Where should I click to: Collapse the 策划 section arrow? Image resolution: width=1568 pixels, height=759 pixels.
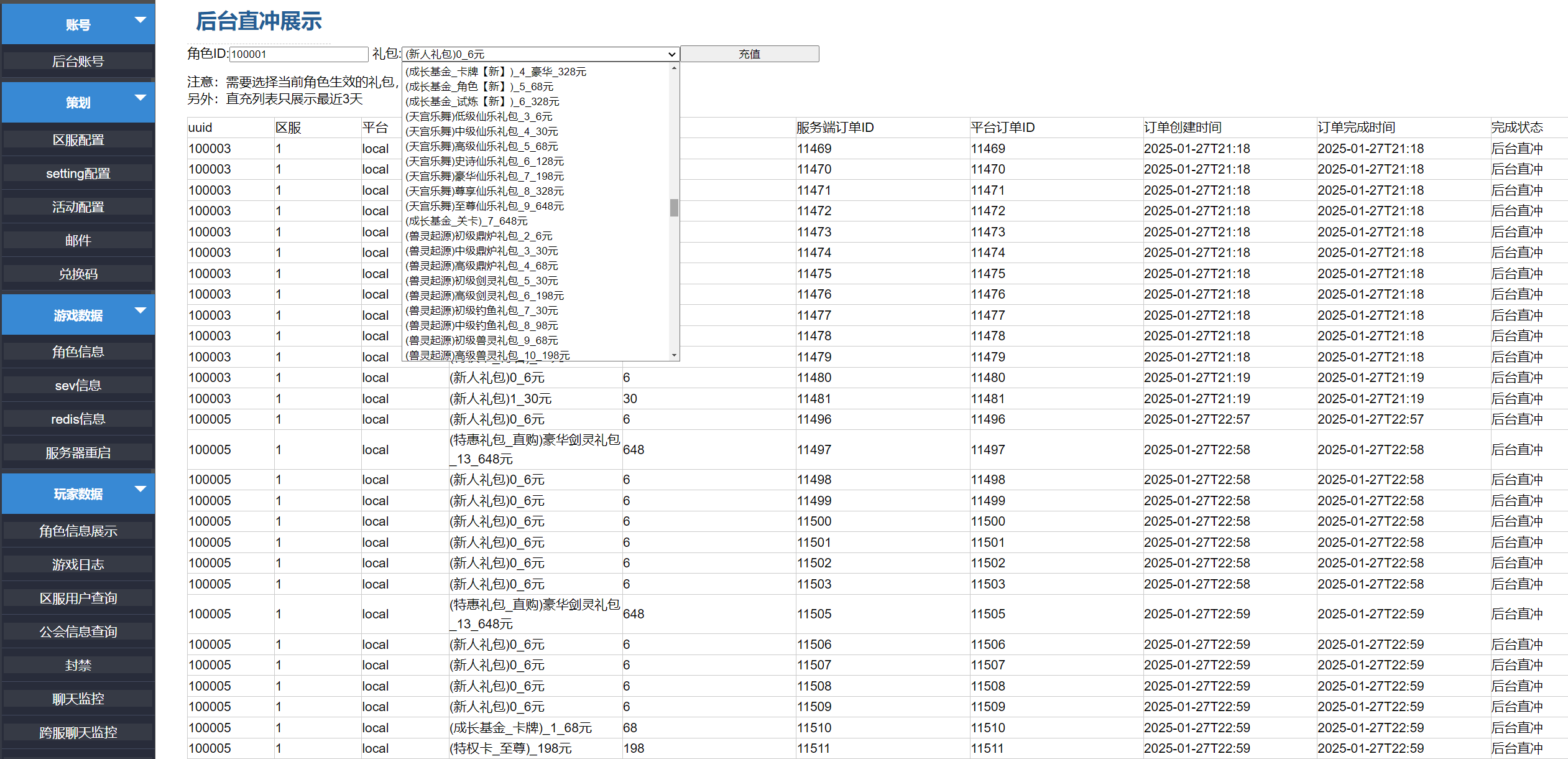pyautogui.click(x=141, y=98)
